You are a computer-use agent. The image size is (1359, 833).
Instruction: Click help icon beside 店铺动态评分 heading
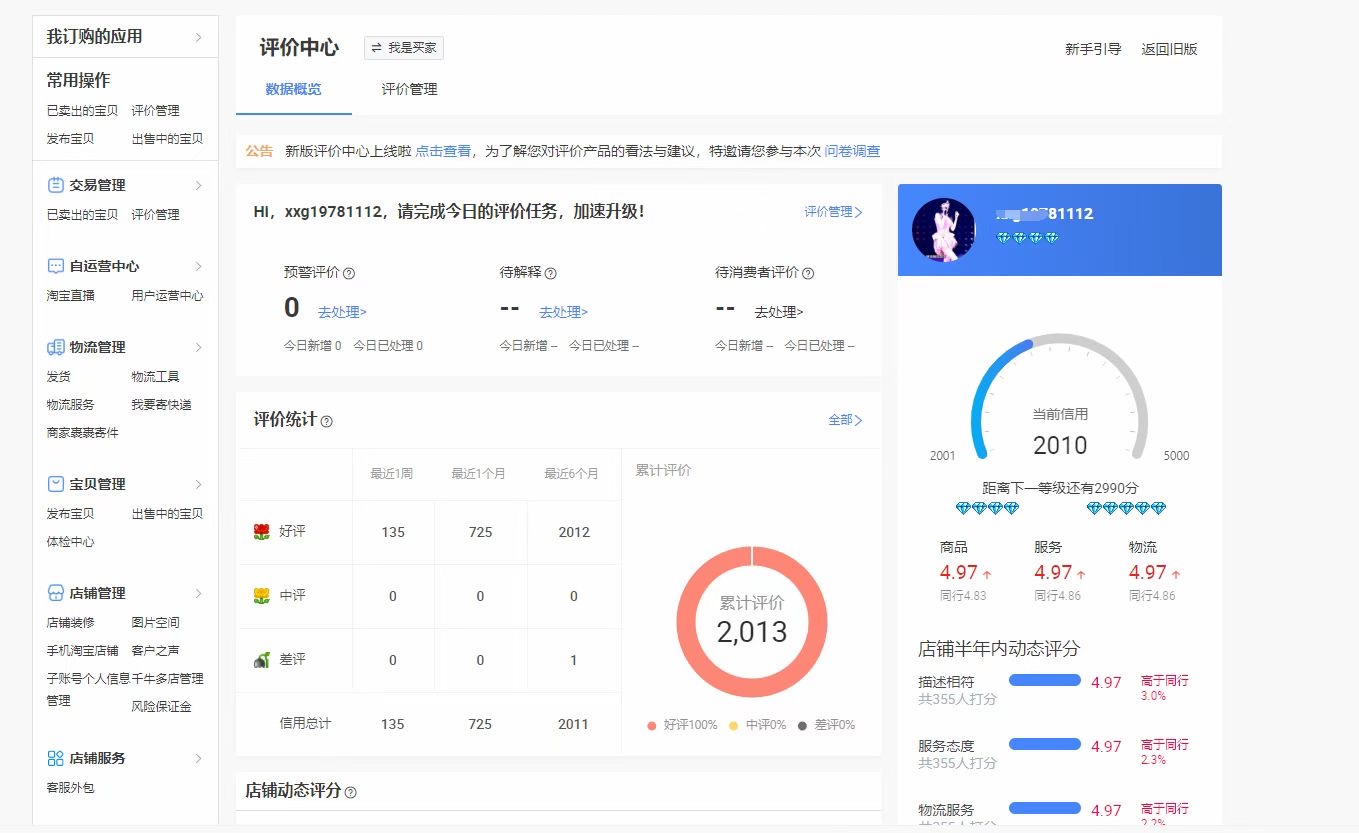pyautogui.click(x=350, y=792)
